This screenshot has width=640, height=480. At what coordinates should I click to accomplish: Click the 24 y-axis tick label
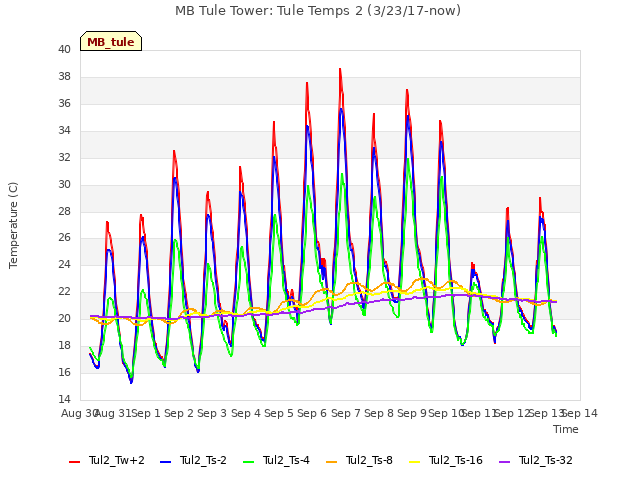(x=64, y=264)
